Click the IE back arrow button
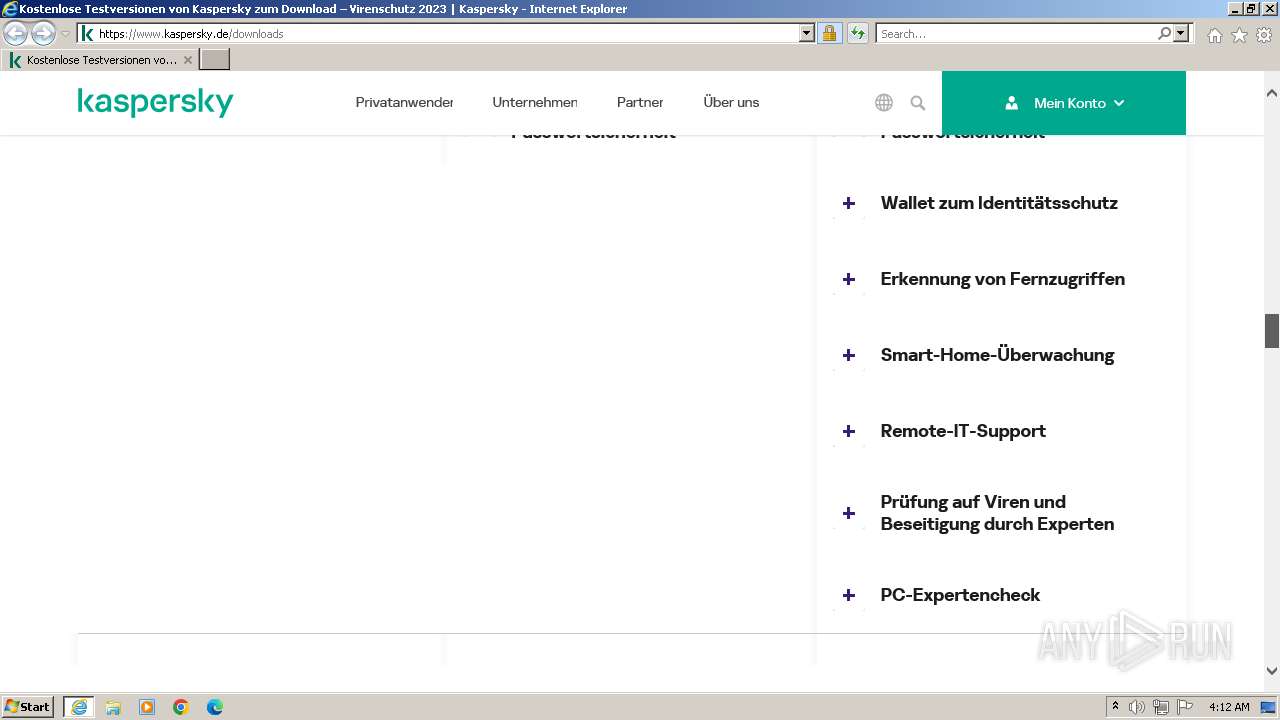Image resolution: width=1280 pixels, height=720 pixels. [x=15, y=33]
